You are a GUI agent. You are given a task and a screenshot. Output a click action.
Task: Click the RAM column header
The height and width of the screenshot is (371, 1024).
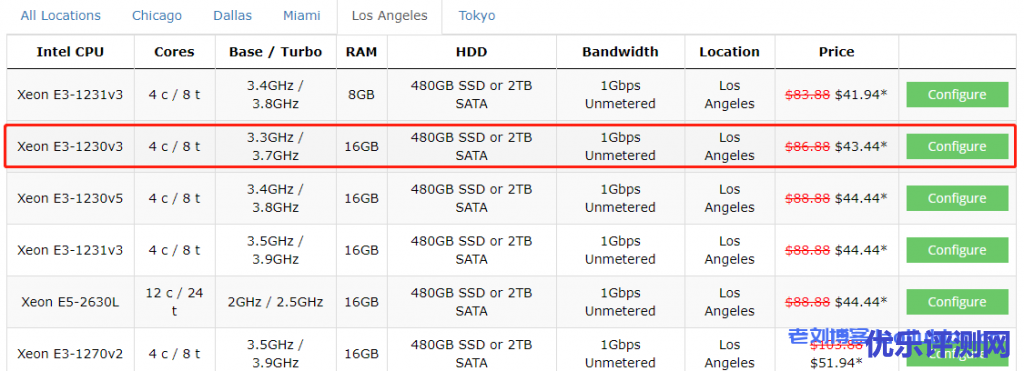tap(362, 52)
